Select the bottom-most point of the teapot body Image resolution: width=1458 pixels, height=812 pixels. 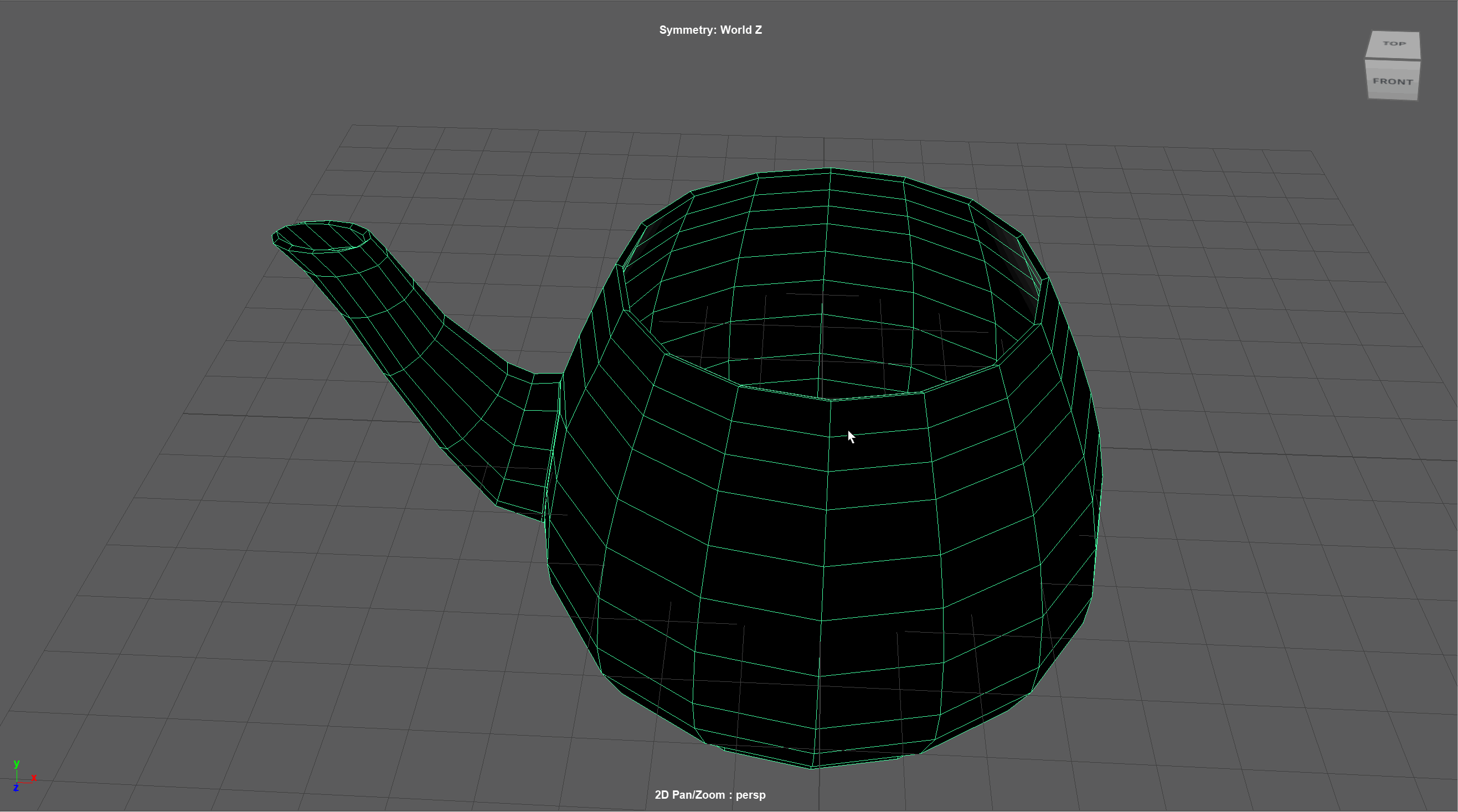pos(813,767)
